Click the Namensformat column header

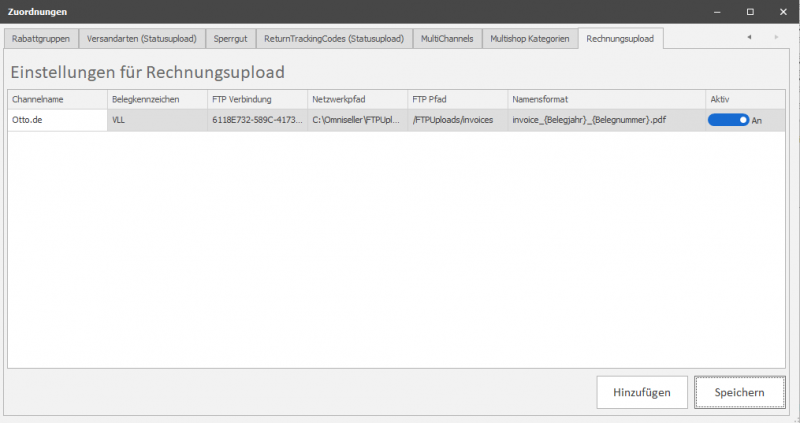pyautogui.click(x=605, y=100)
